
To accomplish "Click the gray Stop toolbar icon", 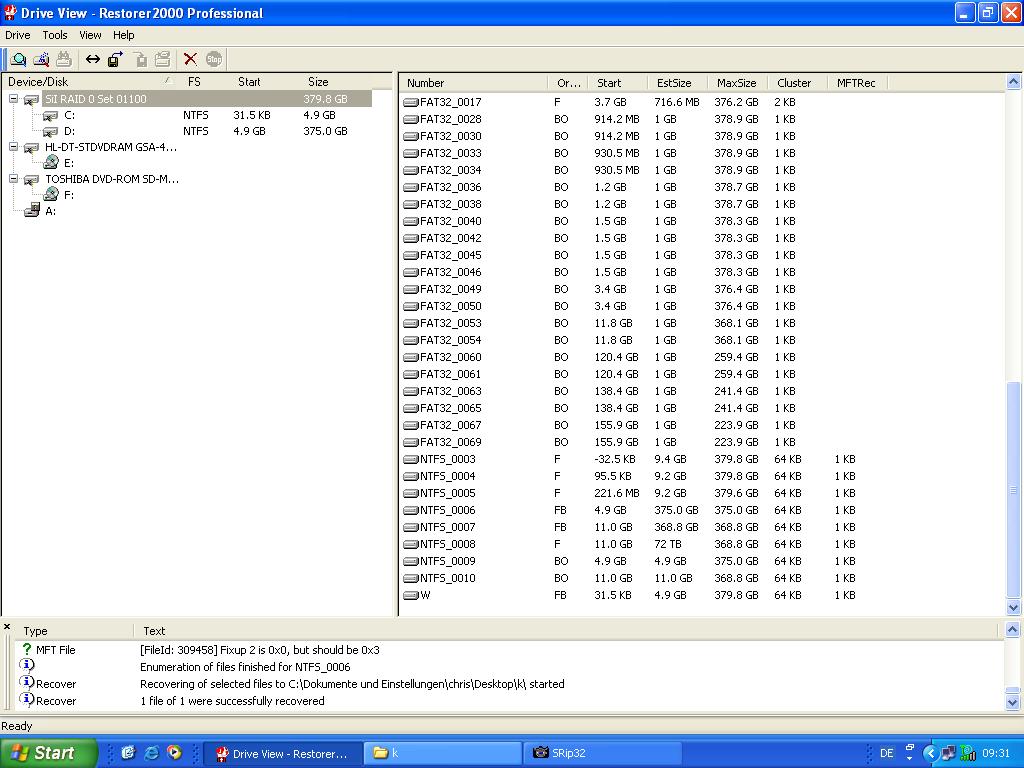I will click(x=214, y=59).
